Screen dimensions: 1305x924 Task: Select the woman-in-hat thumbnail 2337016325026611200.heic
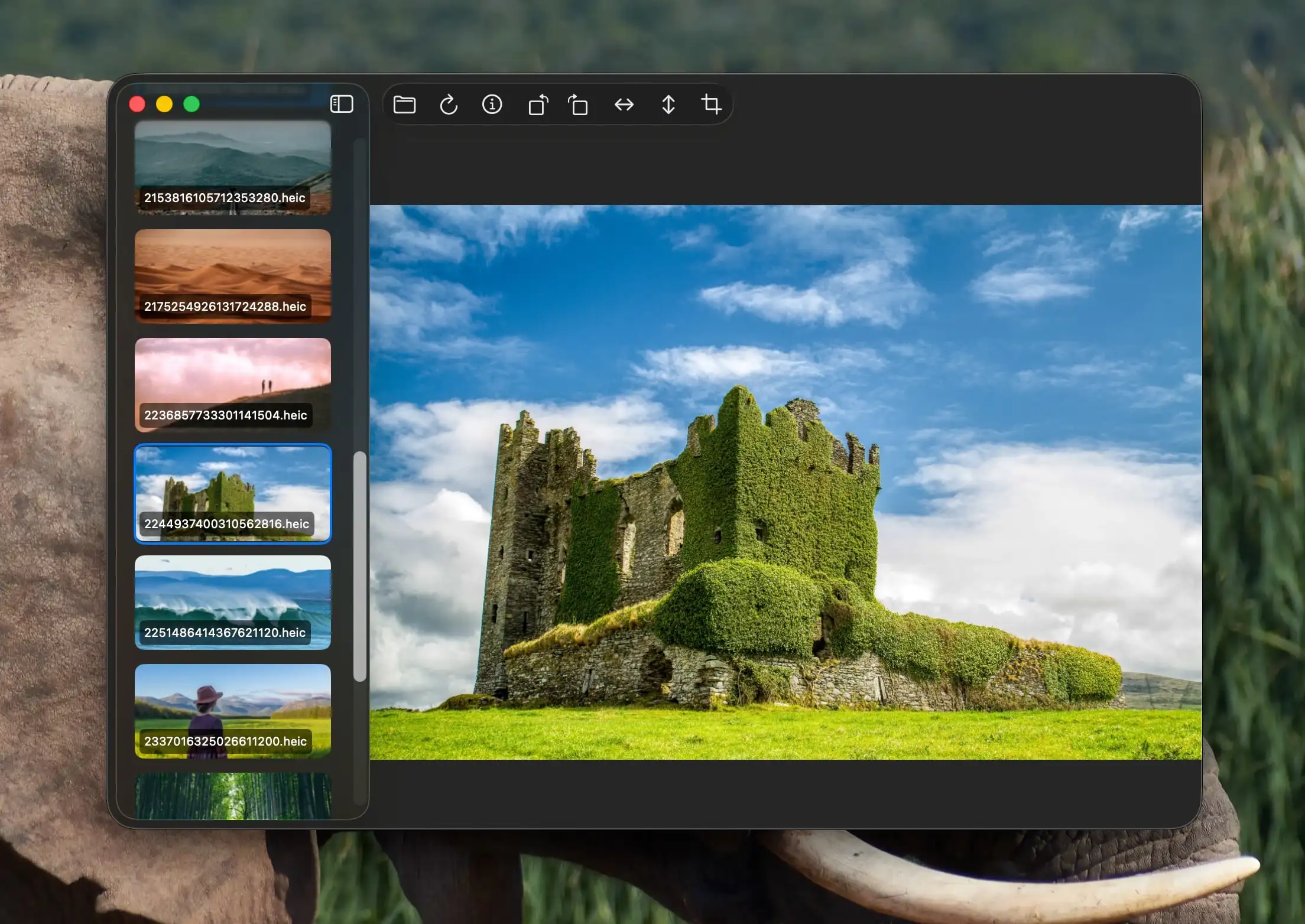(x=232, y=710)
